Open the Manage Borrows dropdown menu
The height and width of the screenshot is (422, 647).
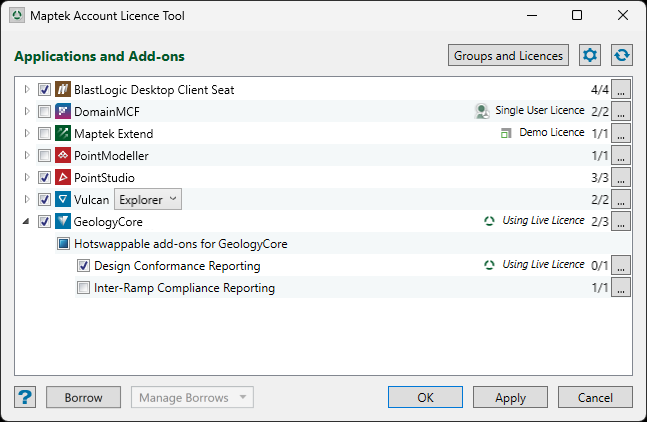(x=192, y=397)
